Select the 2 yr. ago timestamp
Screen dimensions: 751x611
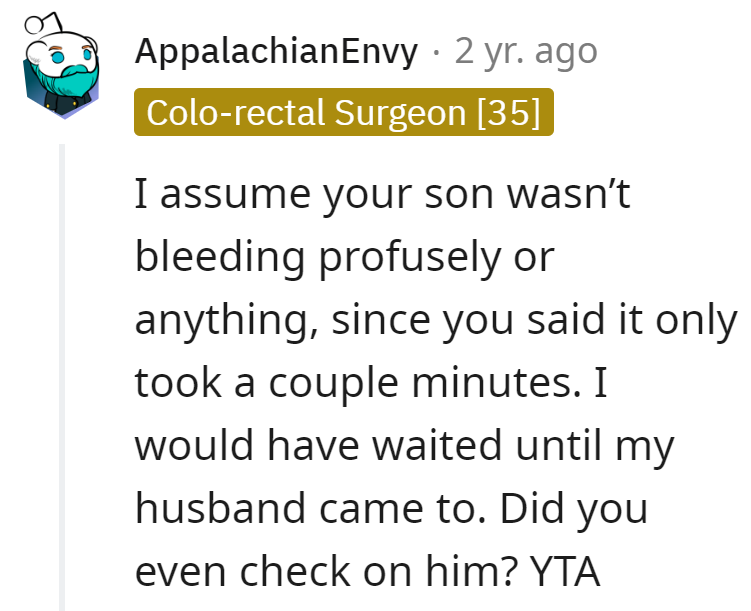click(526, 51)
